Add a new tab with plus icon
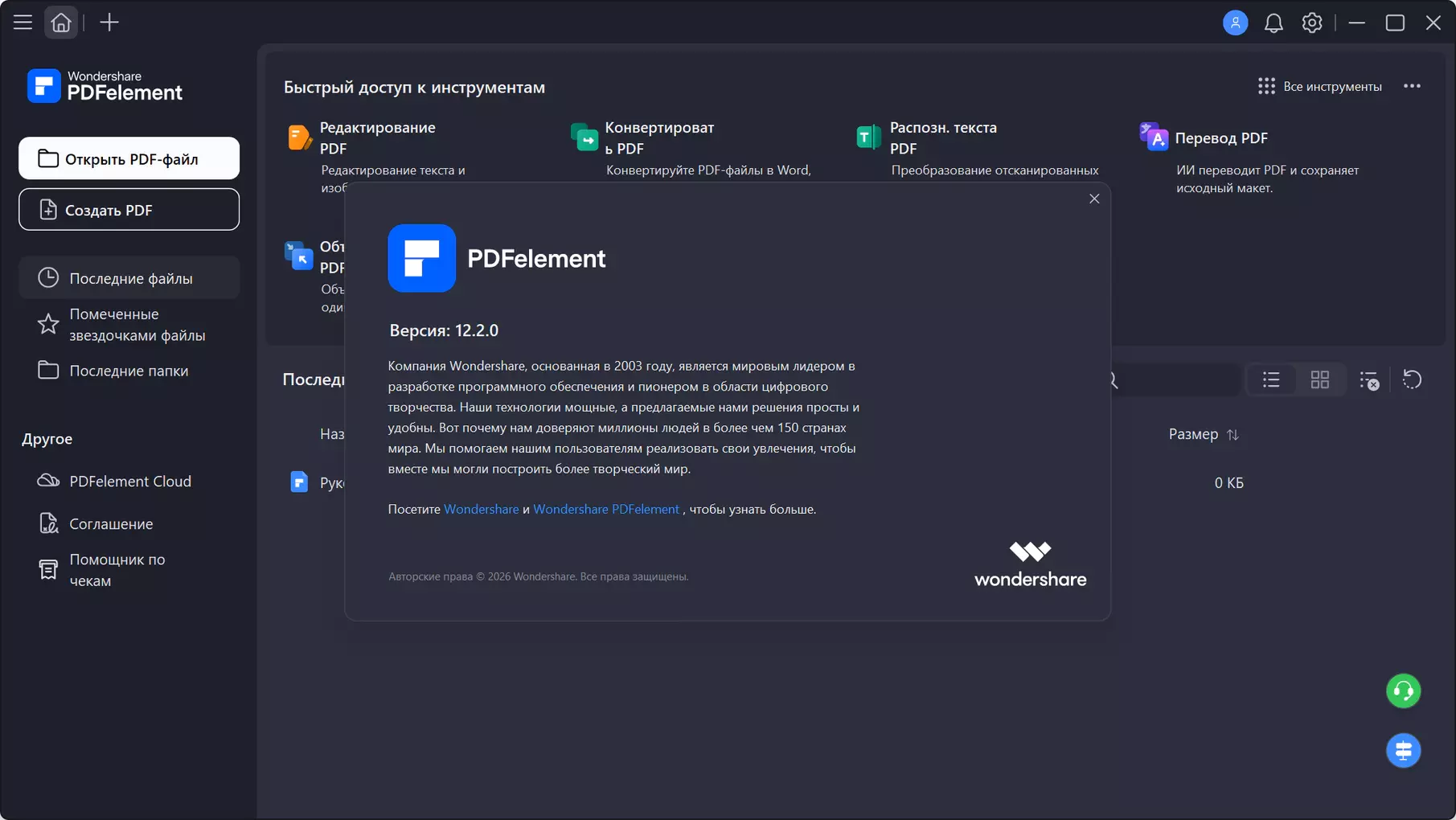1456x820 pixels. (x=109, y=23)
